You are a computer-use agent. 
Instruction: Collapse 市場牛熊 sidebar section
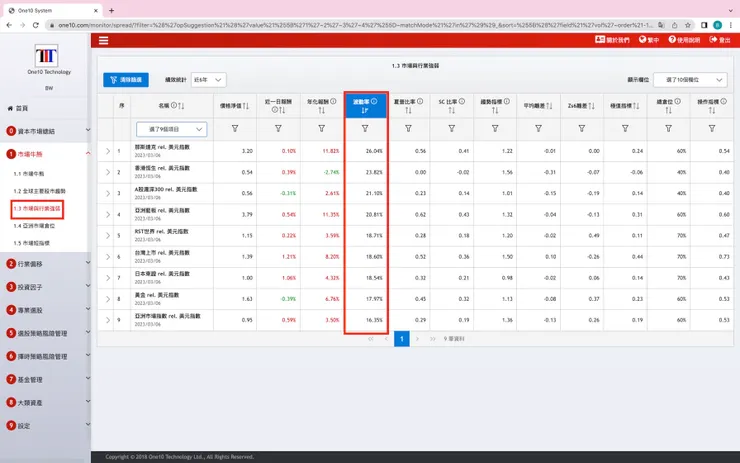click(46, 154)
